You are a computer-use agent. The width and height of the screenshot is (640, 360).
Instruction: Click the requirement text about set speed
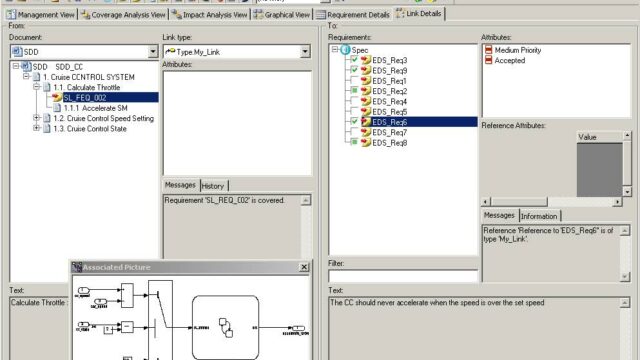tap(437, 303)
